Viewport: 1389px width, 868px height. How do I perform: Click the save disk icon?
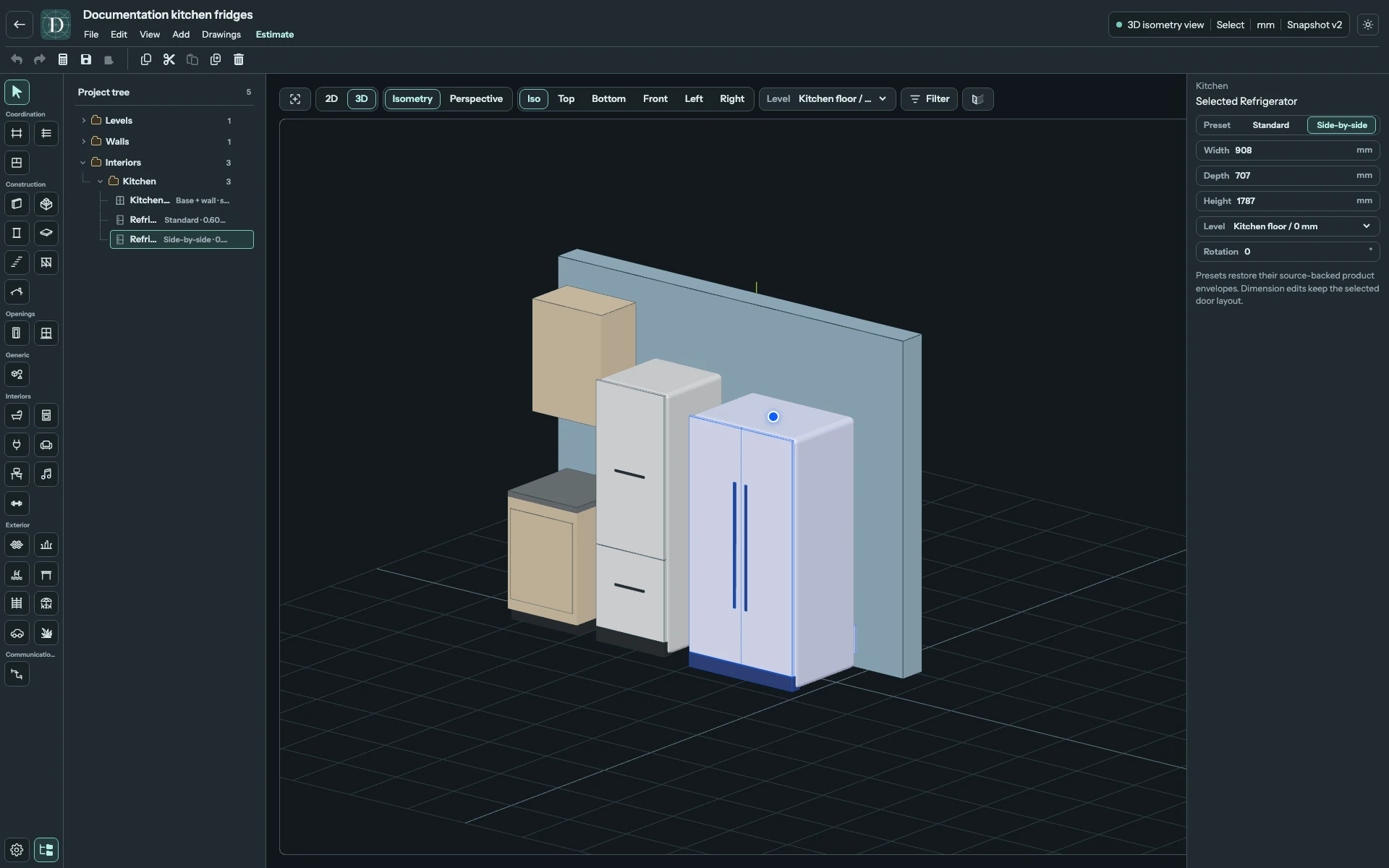click(86, 59)
